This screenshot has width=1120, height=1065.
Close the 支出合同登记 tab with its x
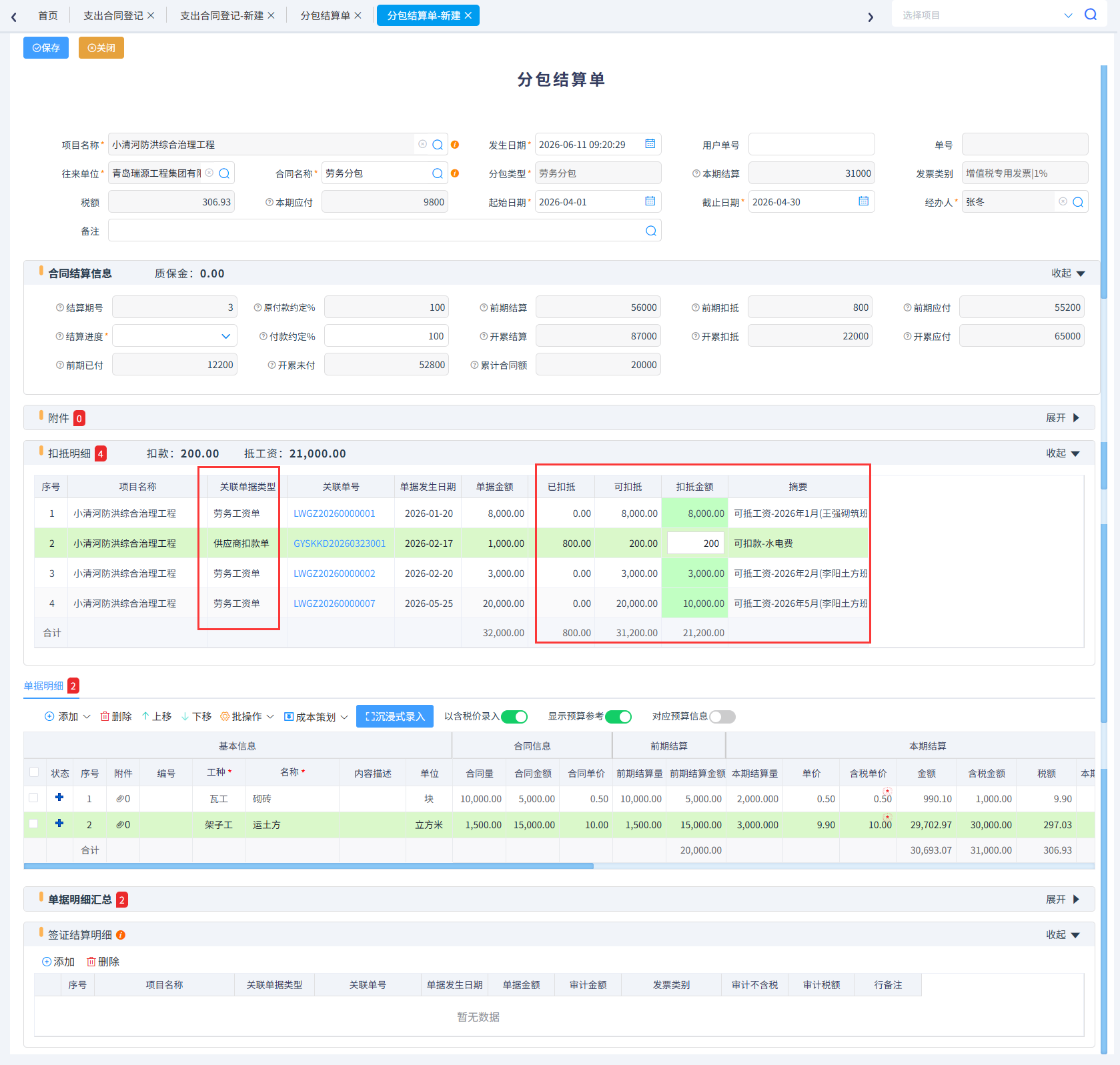[x=151, y=15]
